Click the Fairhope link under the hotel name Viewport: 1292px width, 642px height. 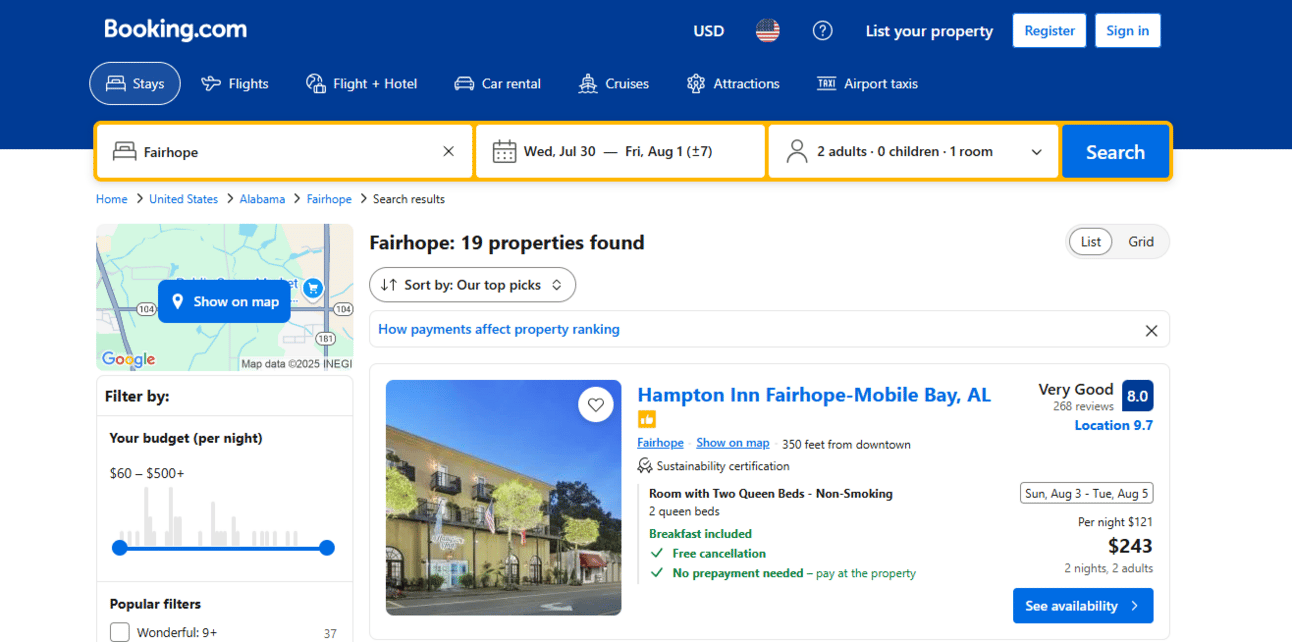tap(660, 443)
